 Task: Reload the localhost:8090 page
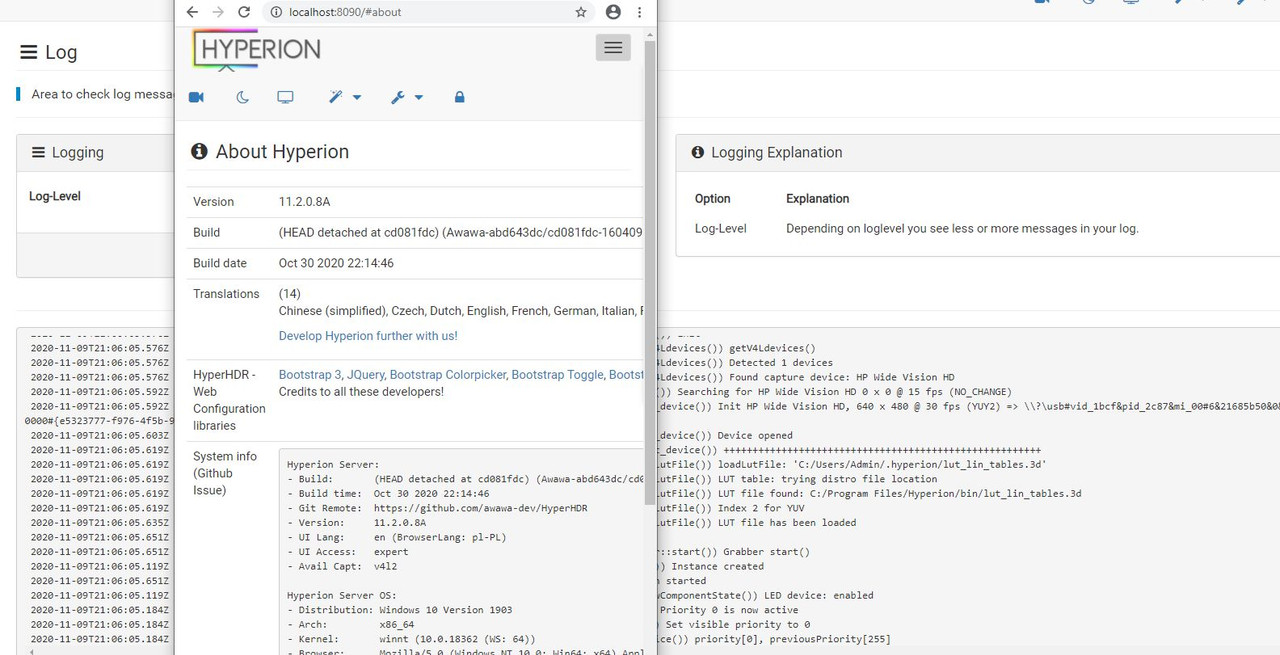(244, 12)
